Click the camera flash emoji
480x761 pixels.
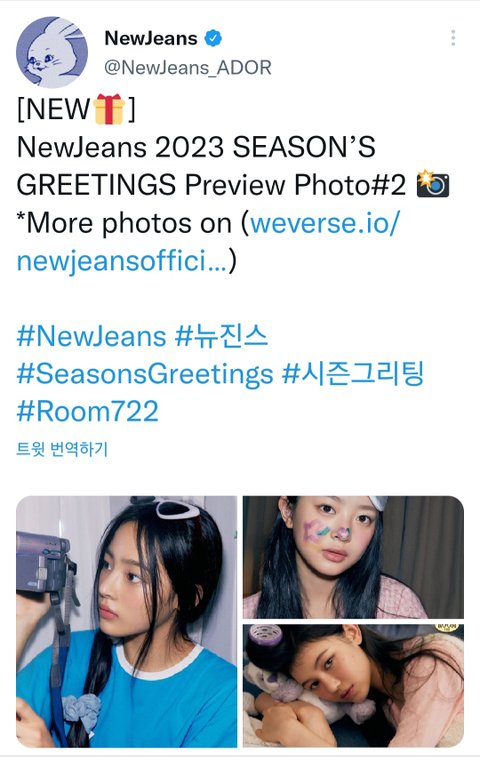[433, 184]
